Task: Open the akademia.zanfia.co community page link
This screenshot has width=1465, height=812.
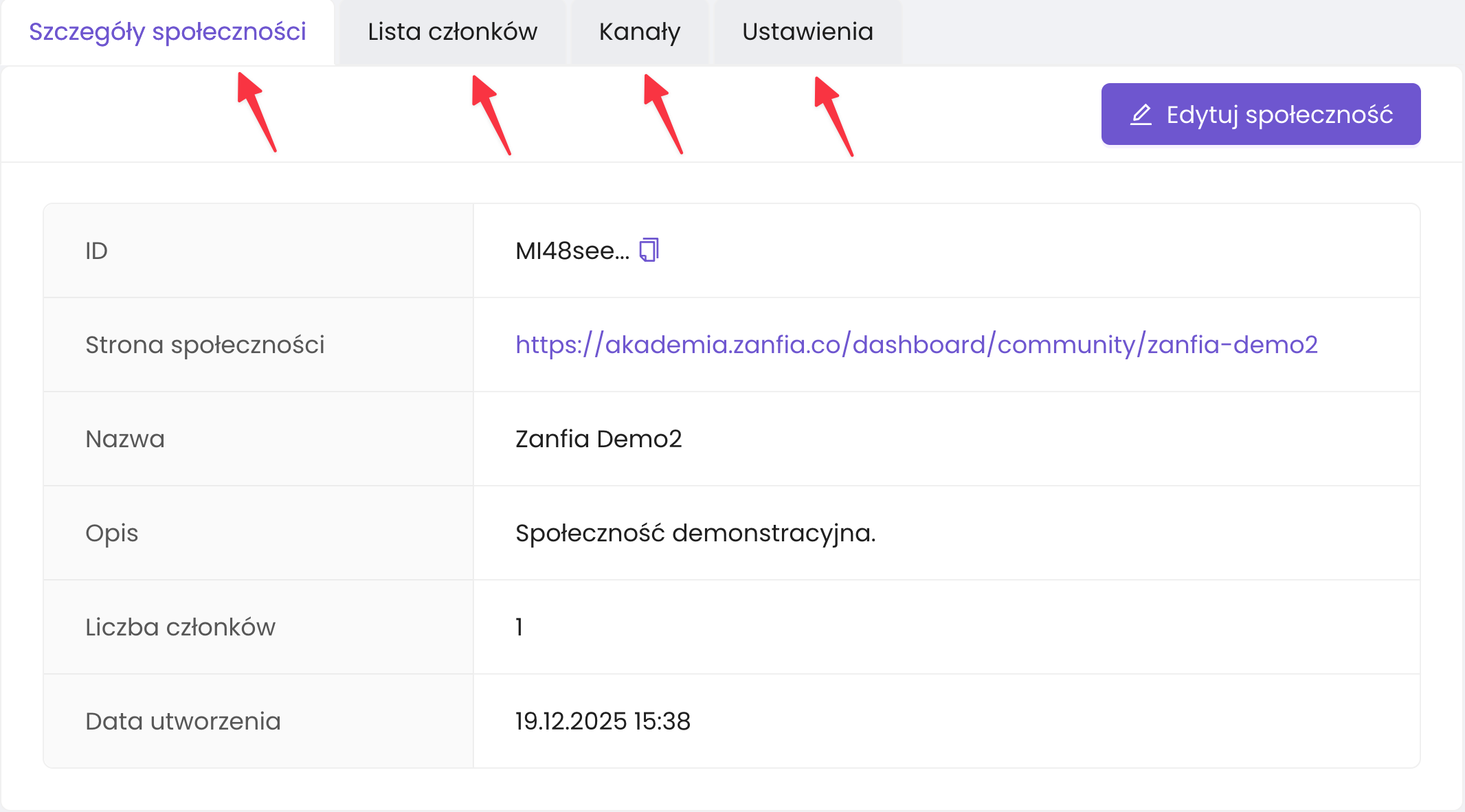Action: pos(916,344)
